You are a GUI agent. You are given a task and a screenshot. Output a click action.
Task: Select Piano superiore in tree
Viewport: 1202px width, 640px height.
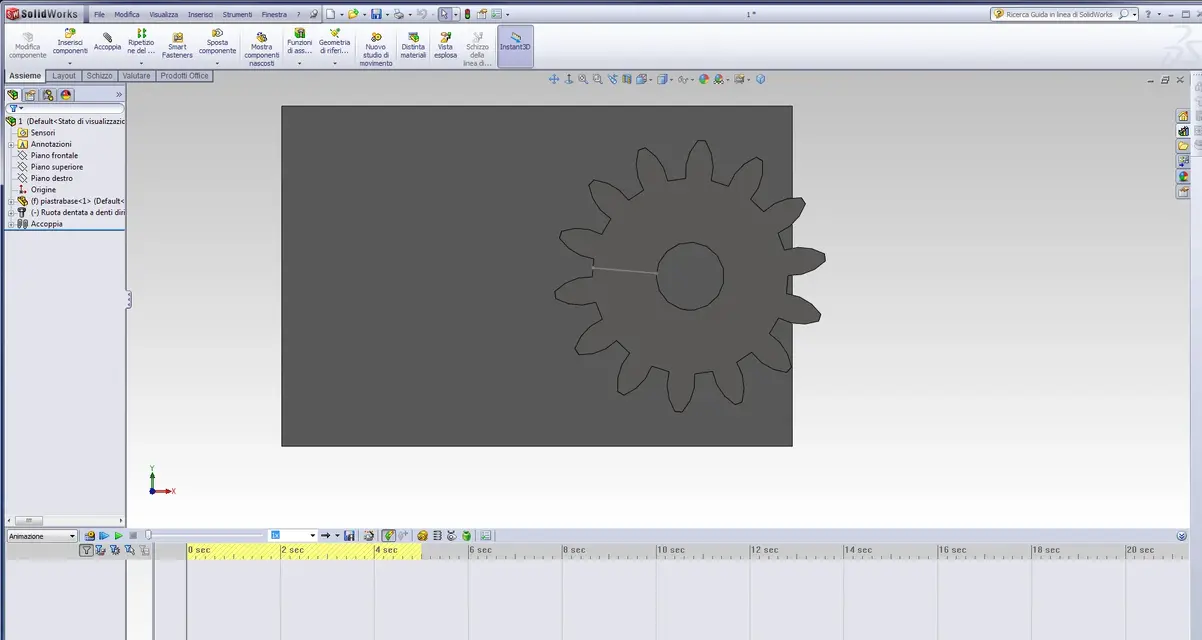coord(56,167)
